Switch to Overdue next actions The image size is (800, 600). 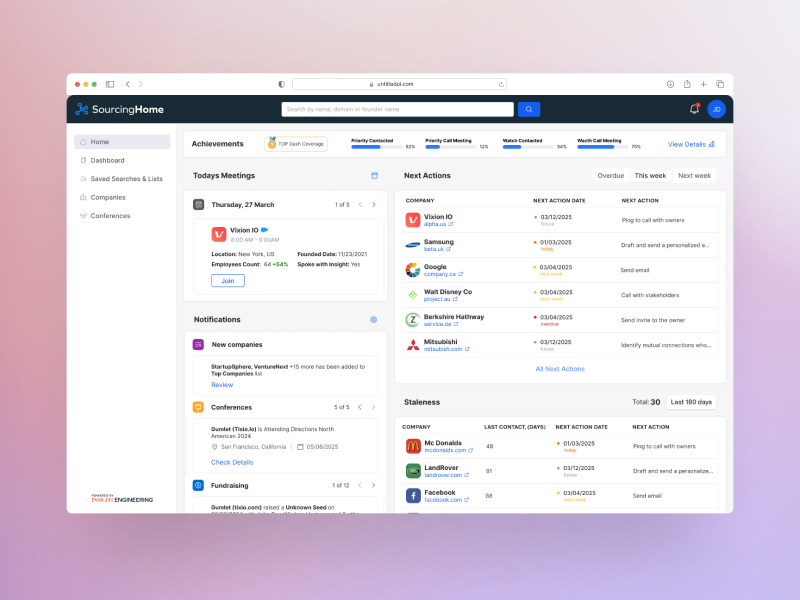tap(610, 175)
